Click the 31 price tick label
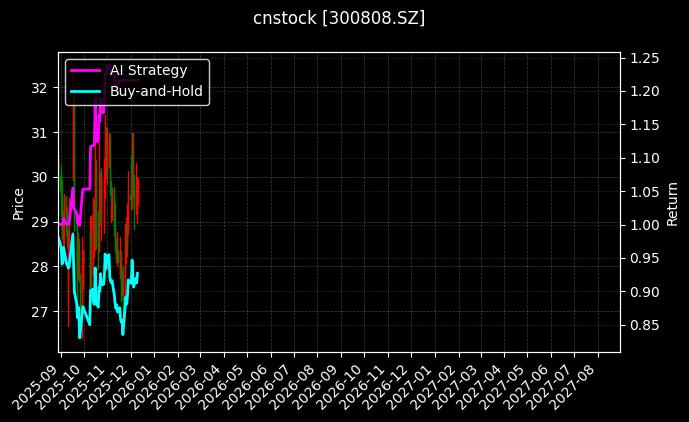689x422 pixels. [x=39, y=133]
